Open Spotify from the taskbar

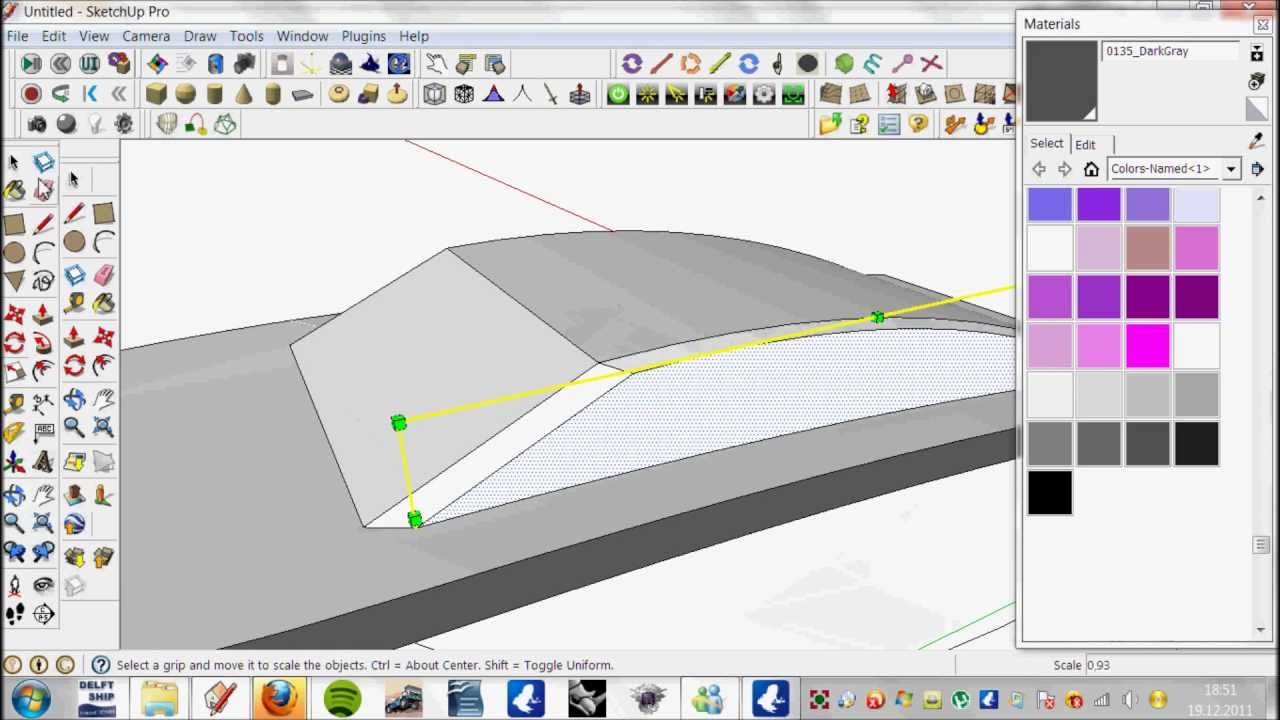pyautogui.click(x=342, y=697)
